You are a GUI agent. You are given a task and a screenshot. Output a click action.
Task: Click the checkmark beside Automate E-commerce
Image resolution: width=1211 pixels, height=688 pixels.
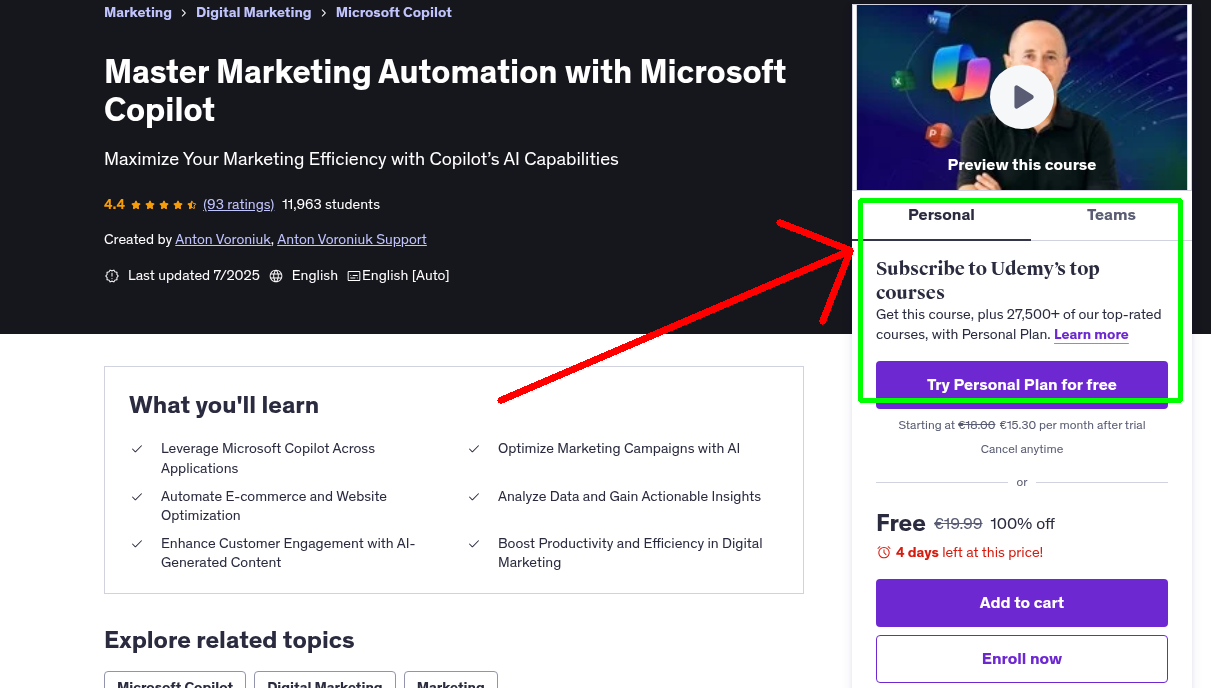pos(137,497)
